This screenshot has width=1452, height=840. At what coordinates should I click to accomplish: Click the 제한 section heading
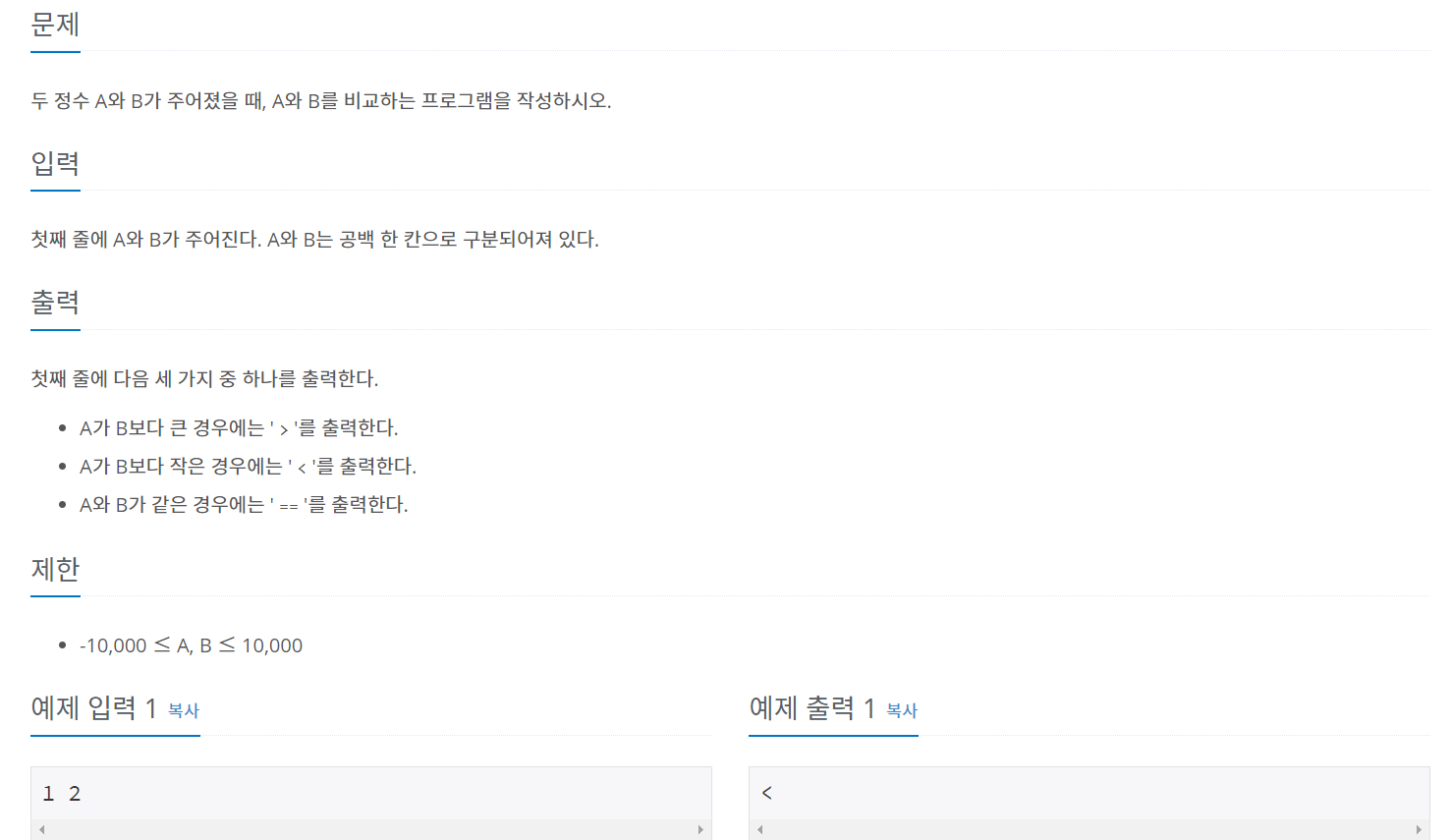[x=55, y=569]
